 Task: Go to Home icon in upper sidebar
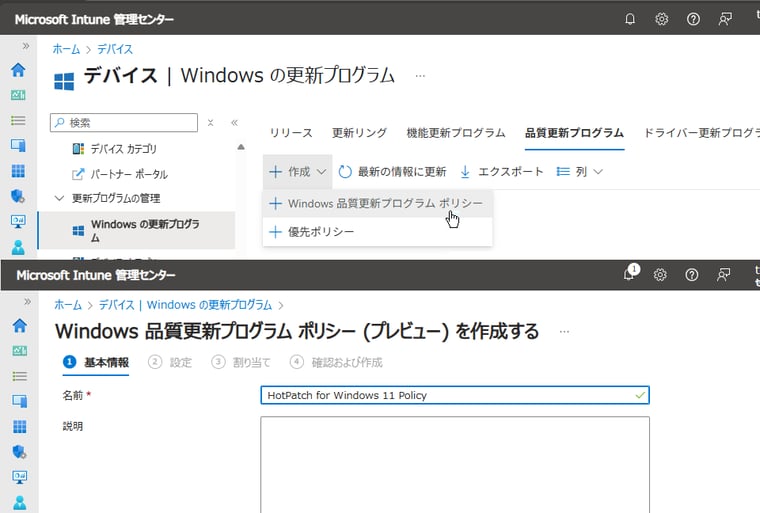(x=18, y=70)
